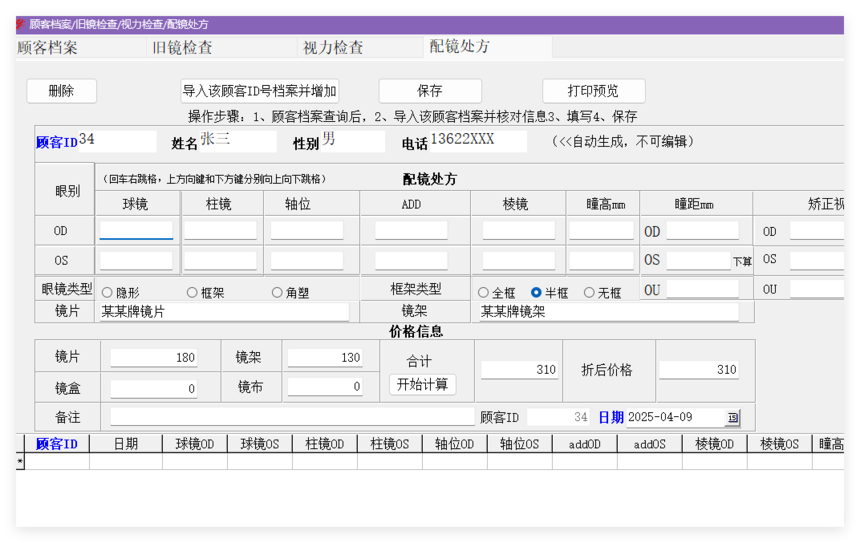Click the OD ADD field
Viewport: 860px width, 543px height.
pyautogui.click(x=411, y=230)
